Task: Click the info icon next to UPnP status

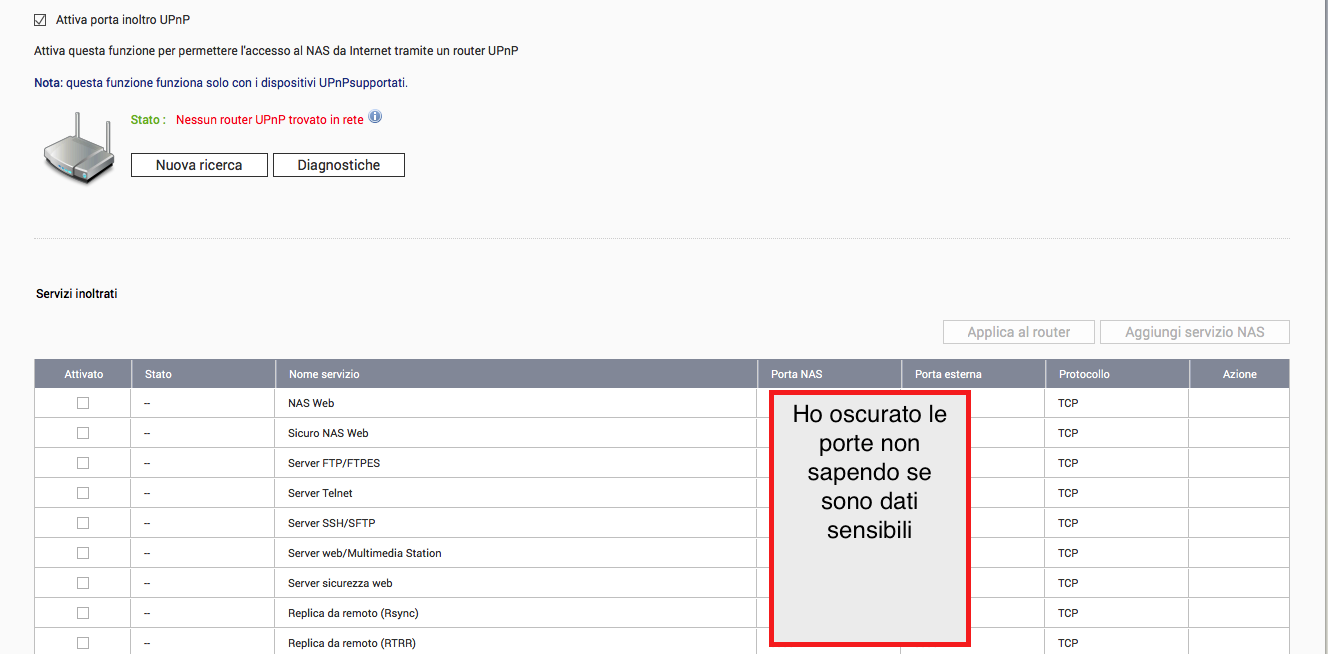Action: [x=375, y=117]
